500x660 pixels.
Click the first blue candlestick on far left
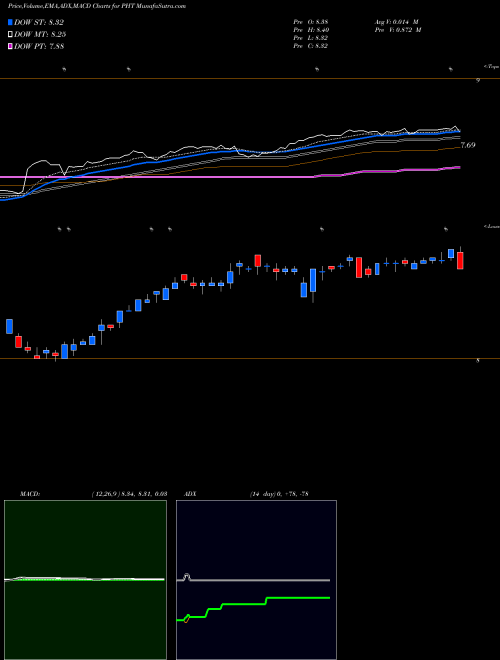coord(9,326)
